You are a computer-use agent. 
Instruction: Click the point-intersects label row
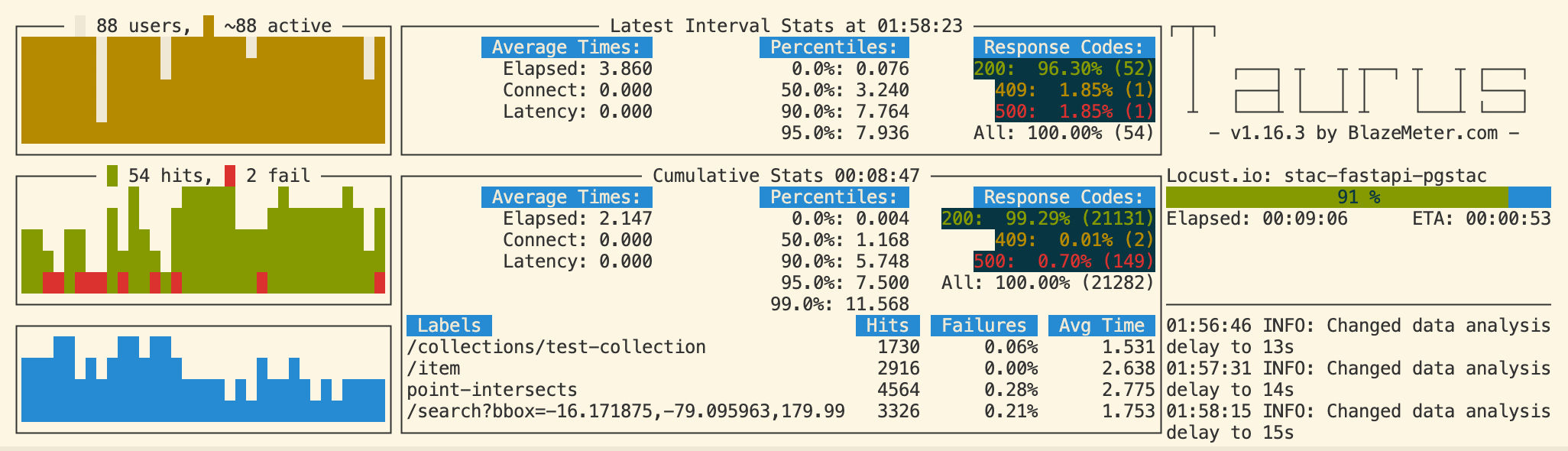pos(491,390)
